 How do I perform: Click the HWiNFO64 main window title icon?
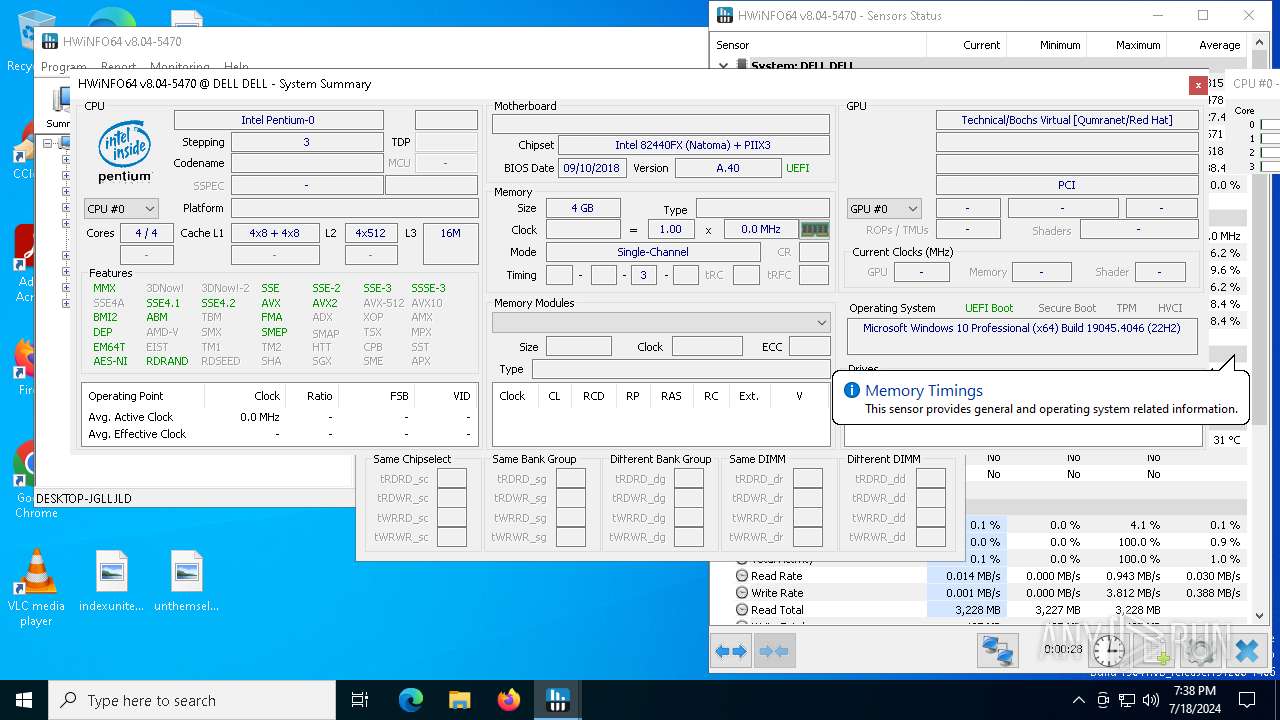pos(50,42)
